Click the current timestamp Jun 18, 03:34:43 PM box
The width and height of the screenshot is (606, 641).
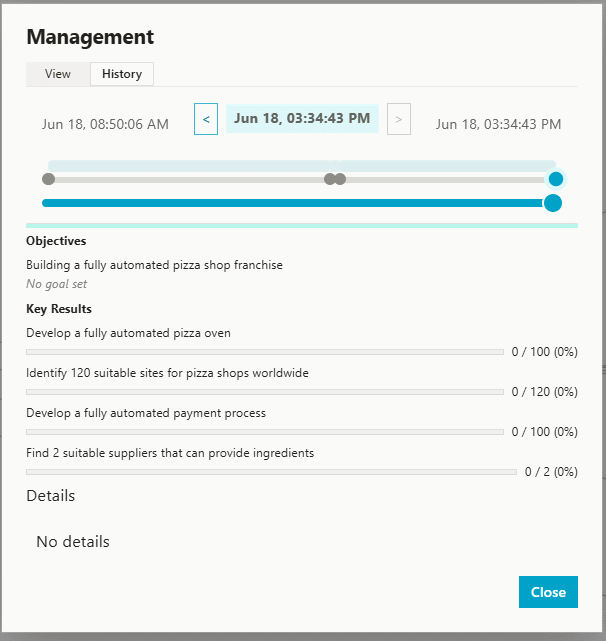coord(302,119)
